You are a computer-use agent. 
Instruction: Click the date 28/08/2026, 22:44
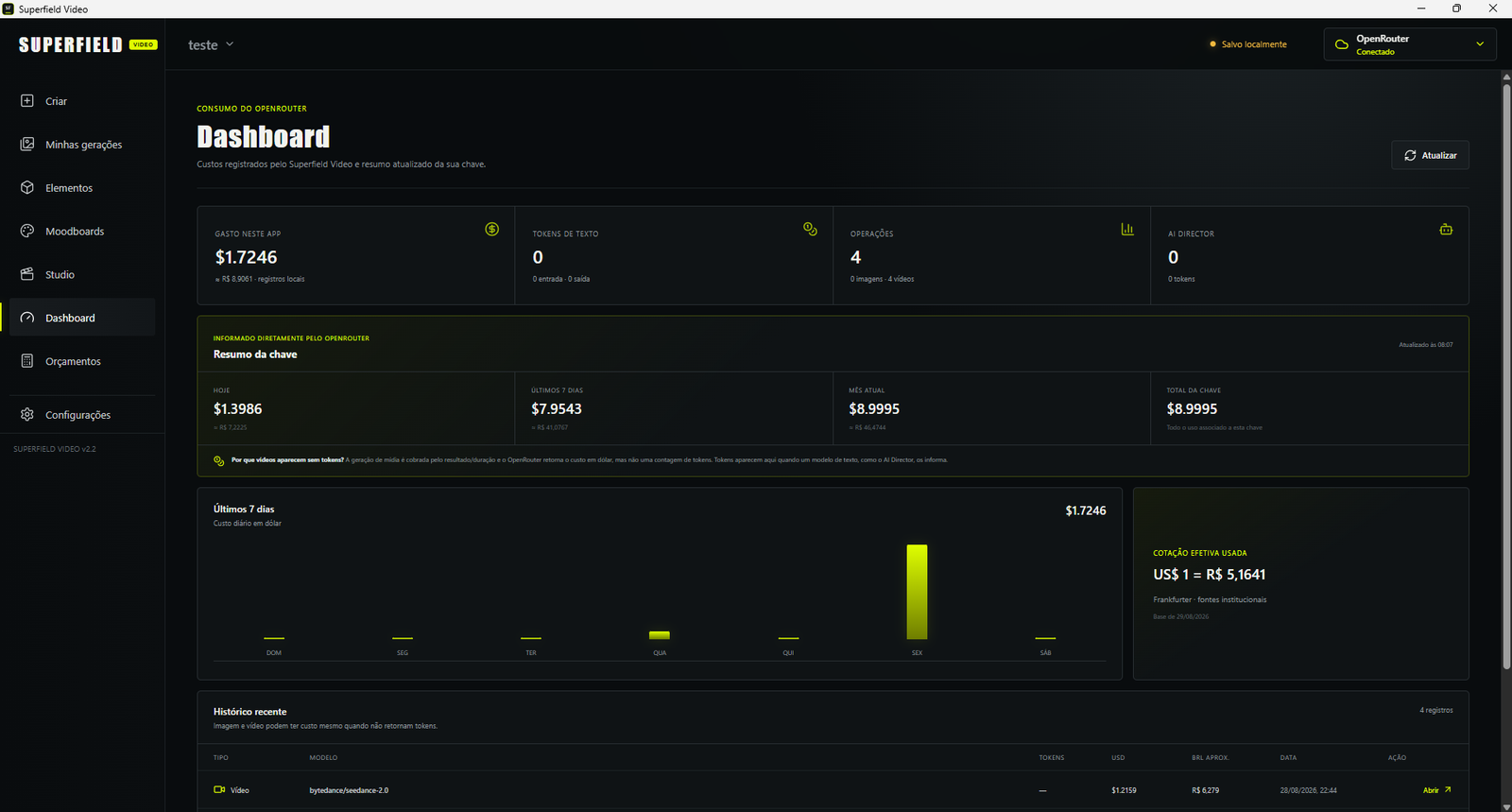tap(1309, 790)
